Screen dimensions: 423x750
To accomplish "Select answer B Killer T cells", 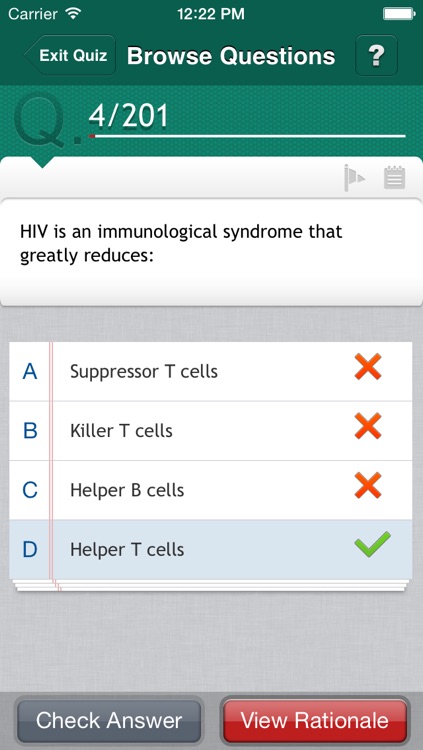I will tap(211, 431).
